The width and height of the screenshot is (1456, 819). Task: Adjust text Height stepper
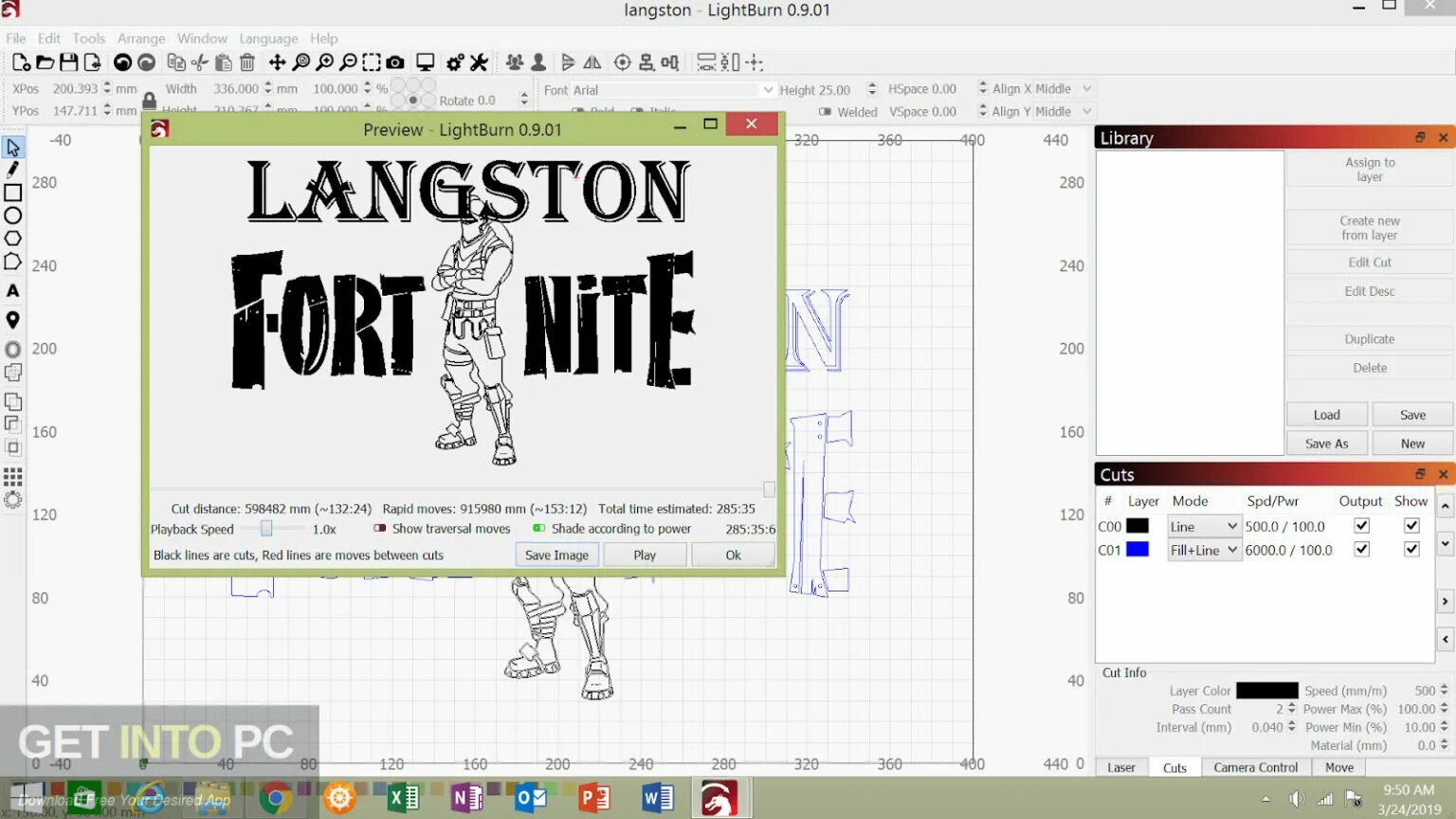(872, 89)
